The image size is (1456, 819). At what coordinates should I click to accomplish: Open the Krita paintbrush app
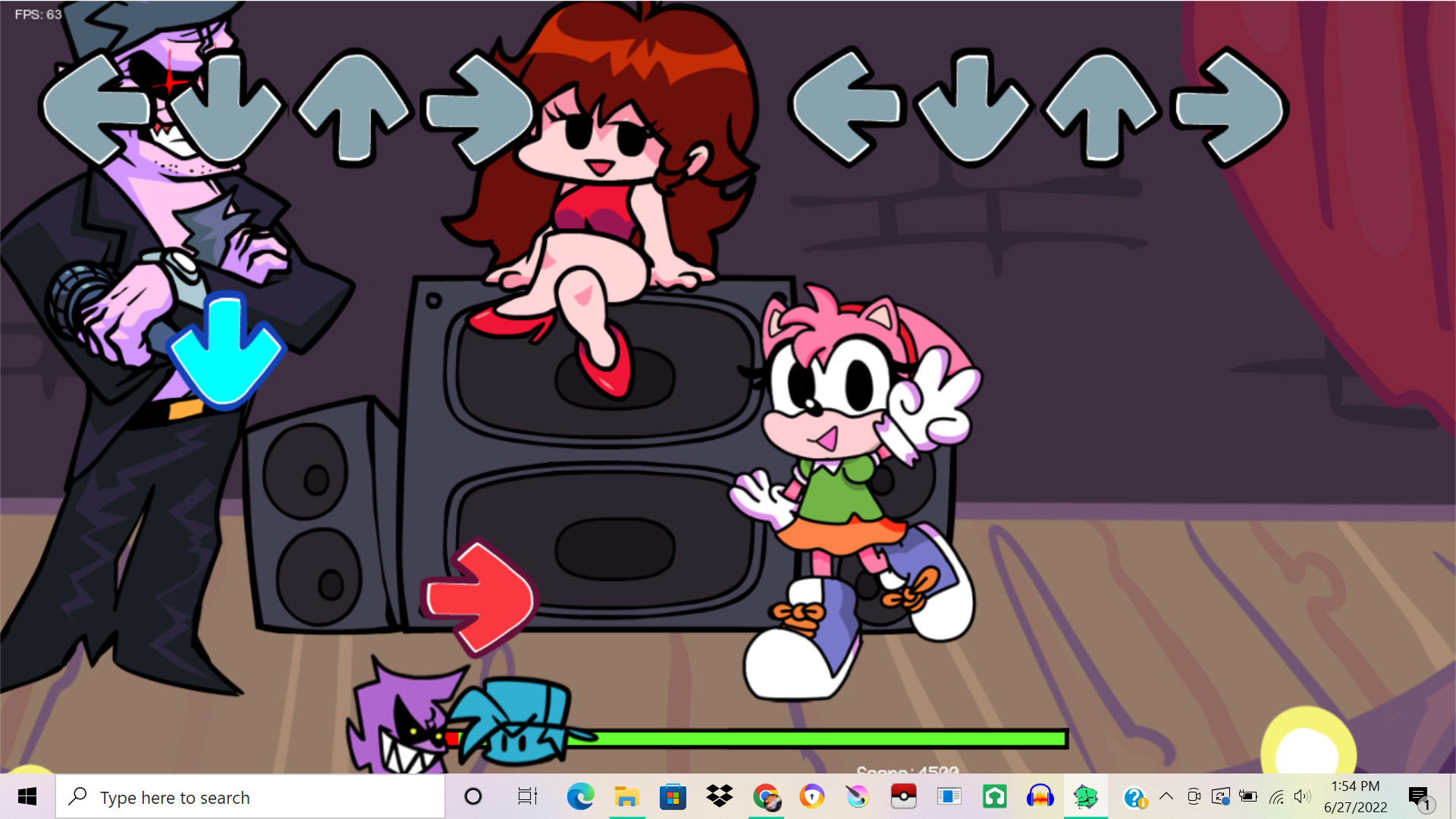tap(858, 797)
